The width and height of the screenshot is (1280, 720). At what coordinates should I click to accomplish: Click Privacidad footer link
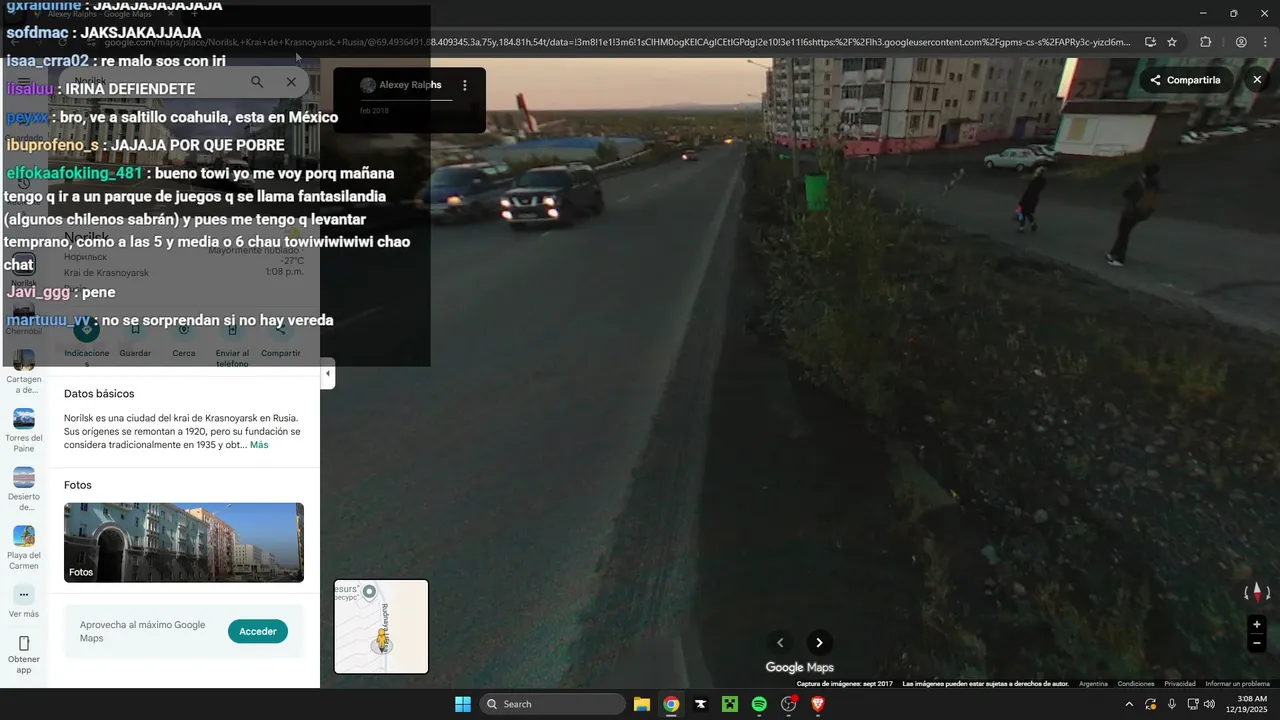(1180, 684)
